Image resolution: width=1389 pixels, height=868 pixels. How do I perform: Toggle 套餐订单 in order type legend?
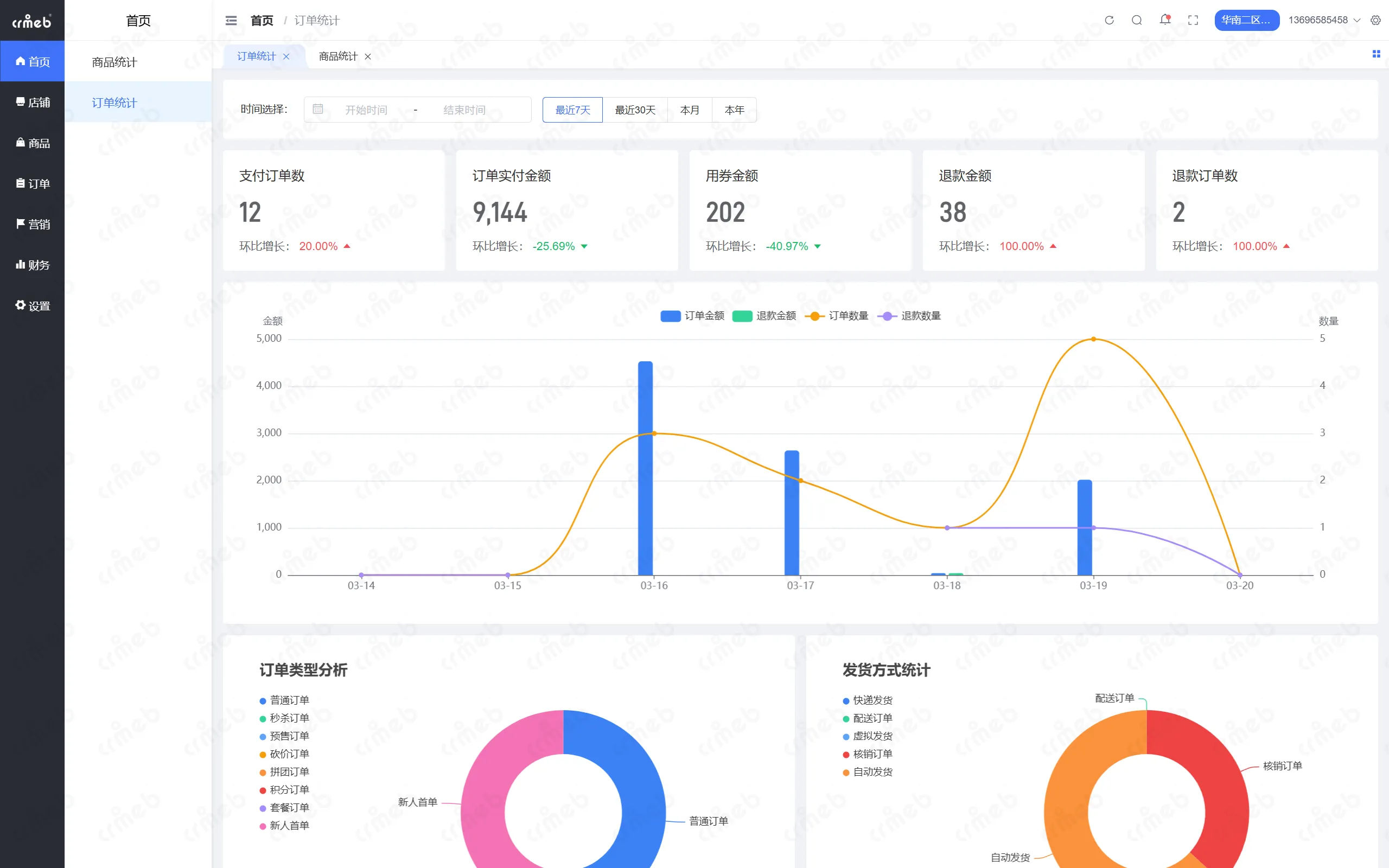point(284,808)
